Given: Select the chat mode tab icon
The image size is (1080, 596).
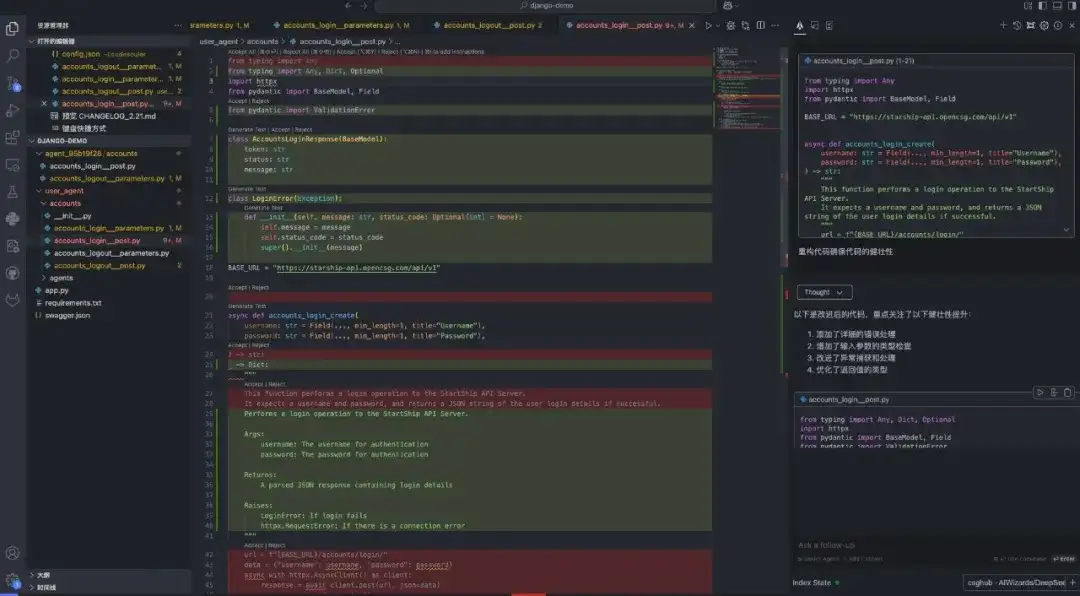Looking at the screenshot, I should click(x=800, y=25).
